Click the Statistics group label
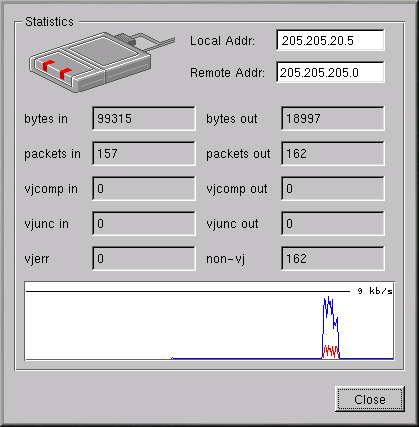 [x=49, y=22]
